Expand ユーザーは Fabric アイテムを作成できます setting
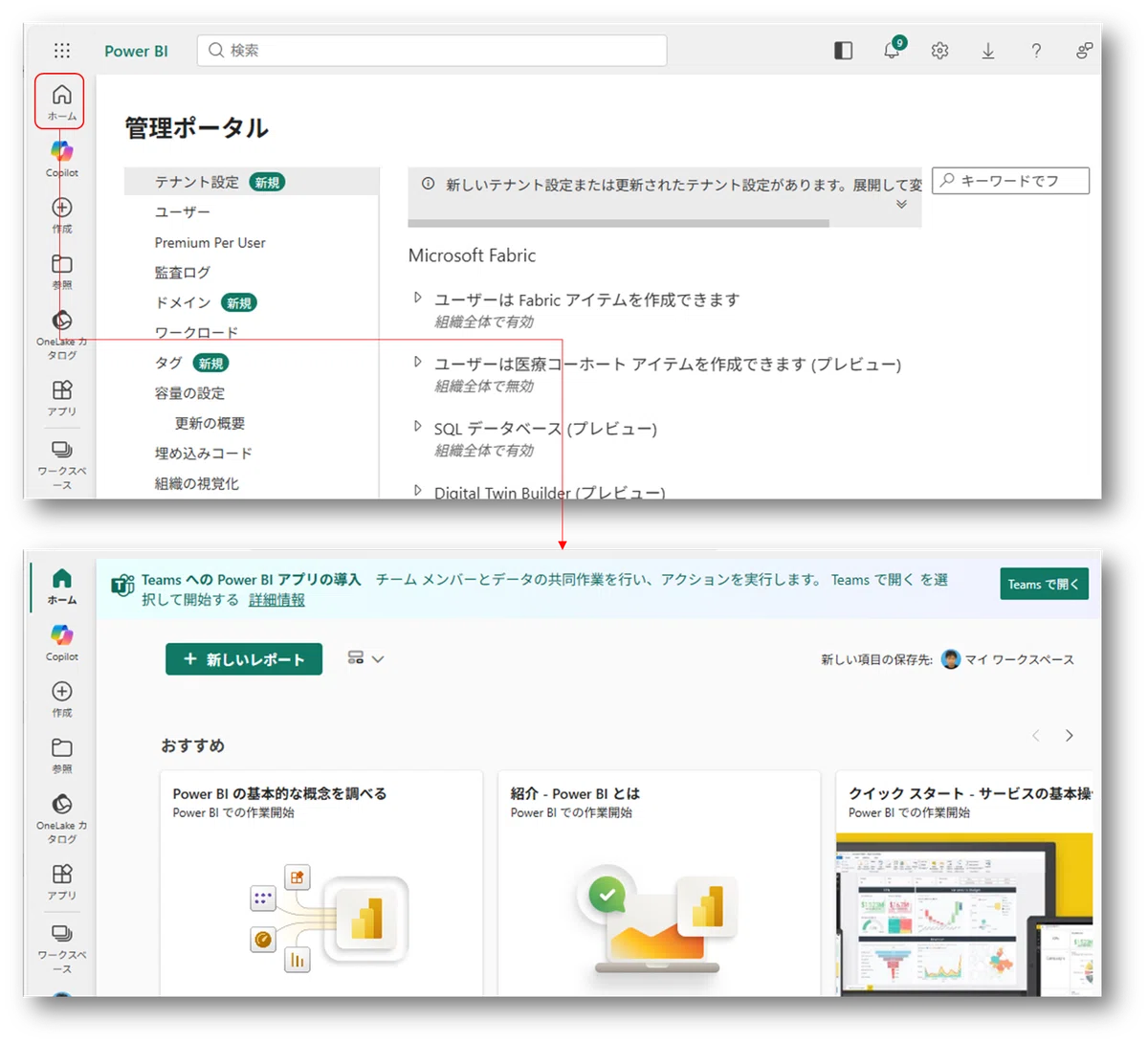This screenshot has height=1043, width=1148. [417, 298]
